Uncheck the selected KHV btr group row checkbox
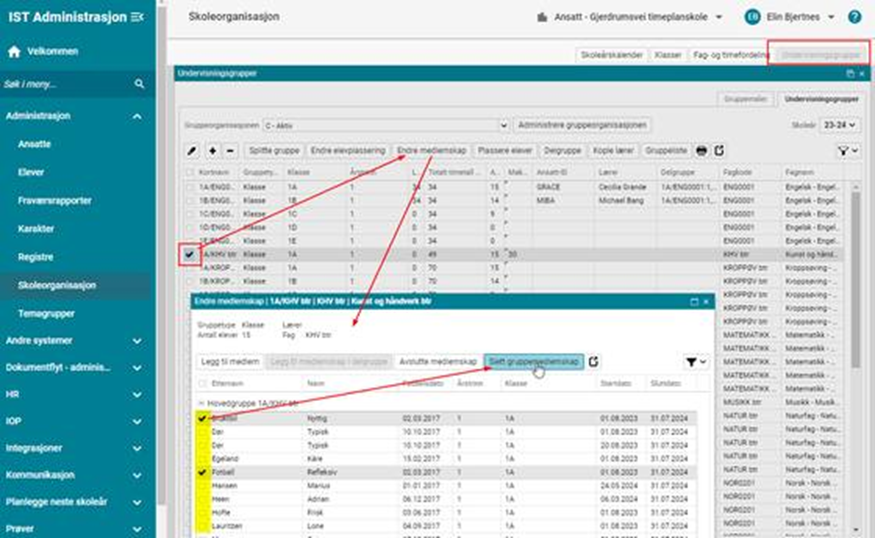This screenshot has width=875, height=538. [192, 255]
